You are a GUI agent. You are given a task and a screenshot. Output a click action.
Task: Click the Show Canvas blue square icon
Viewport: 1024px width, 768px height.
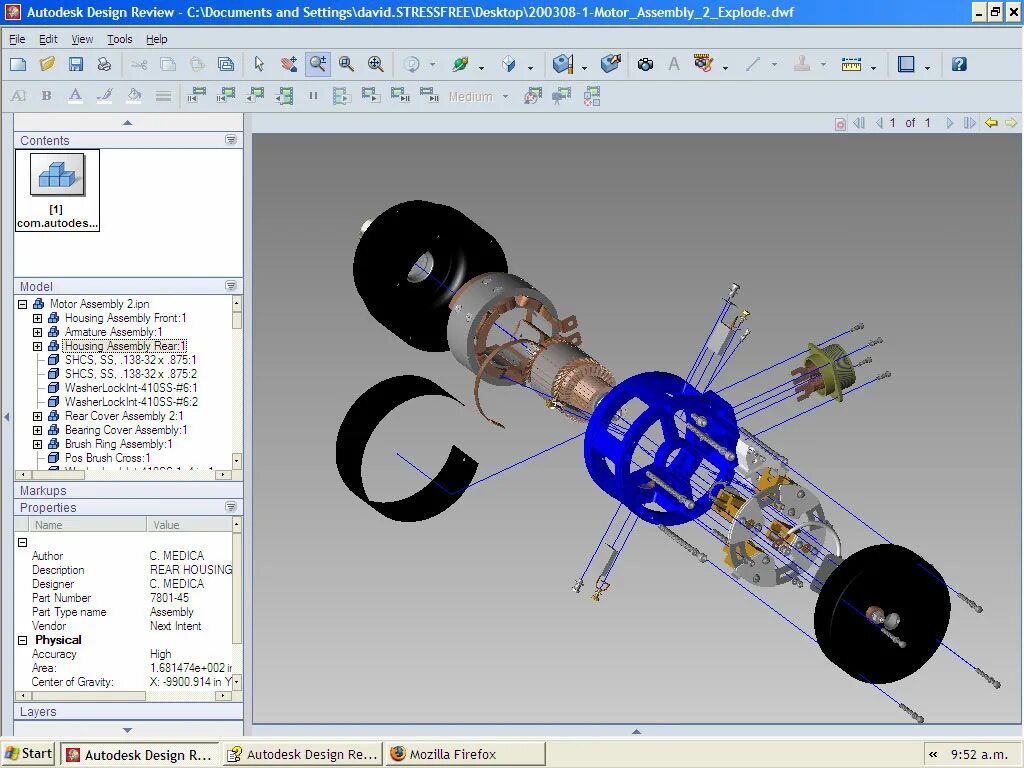point(906,64)
